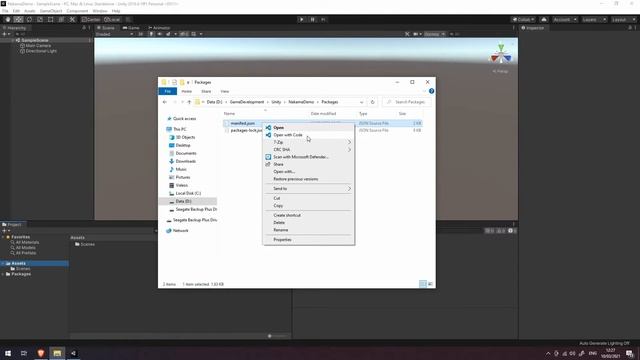Select SampleScene in the Hierarchy
This screenshot has height=360, width=640.
coord(35,40)
